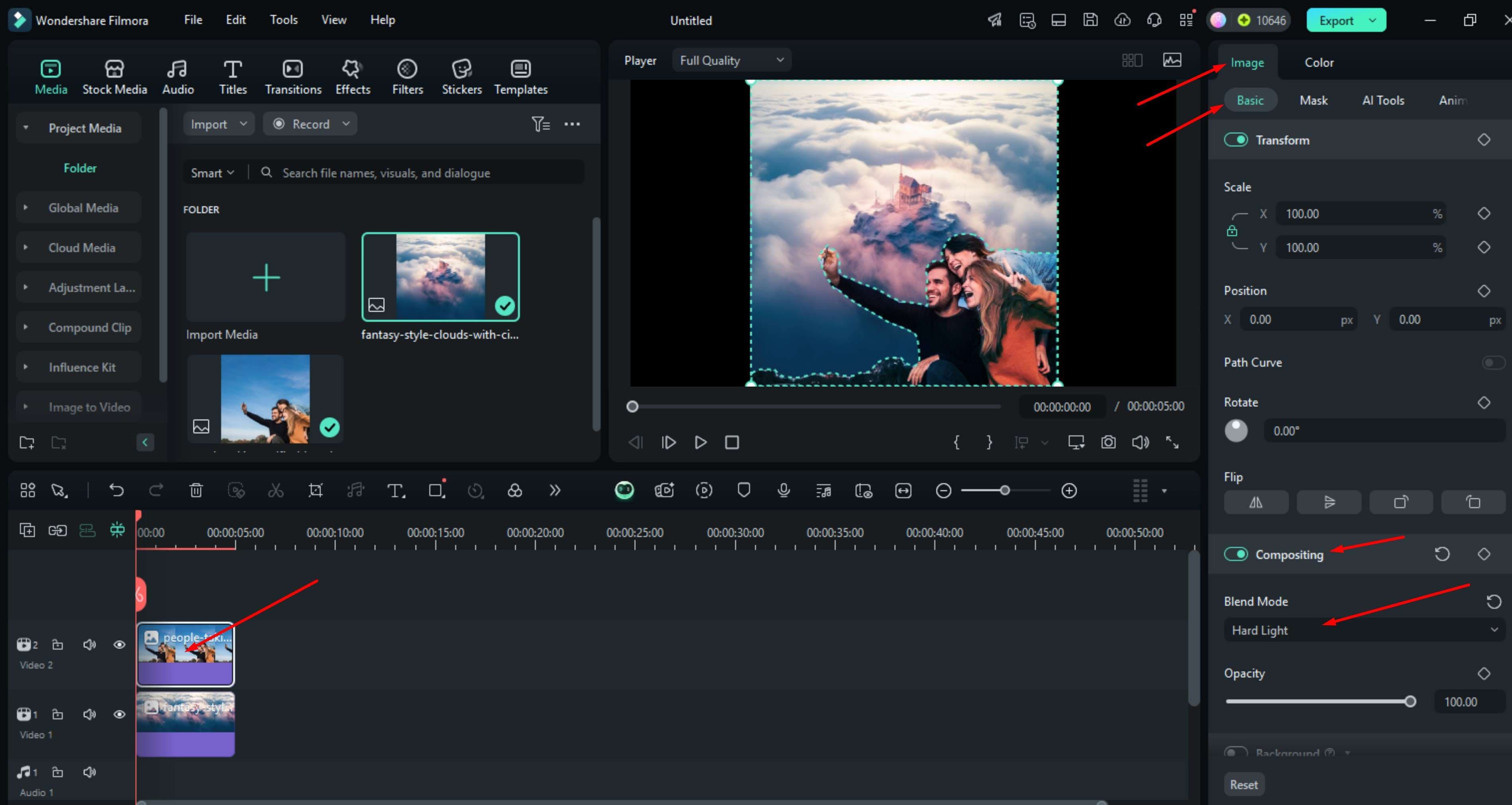Click the voiceover microphone icon

[784, 490]
